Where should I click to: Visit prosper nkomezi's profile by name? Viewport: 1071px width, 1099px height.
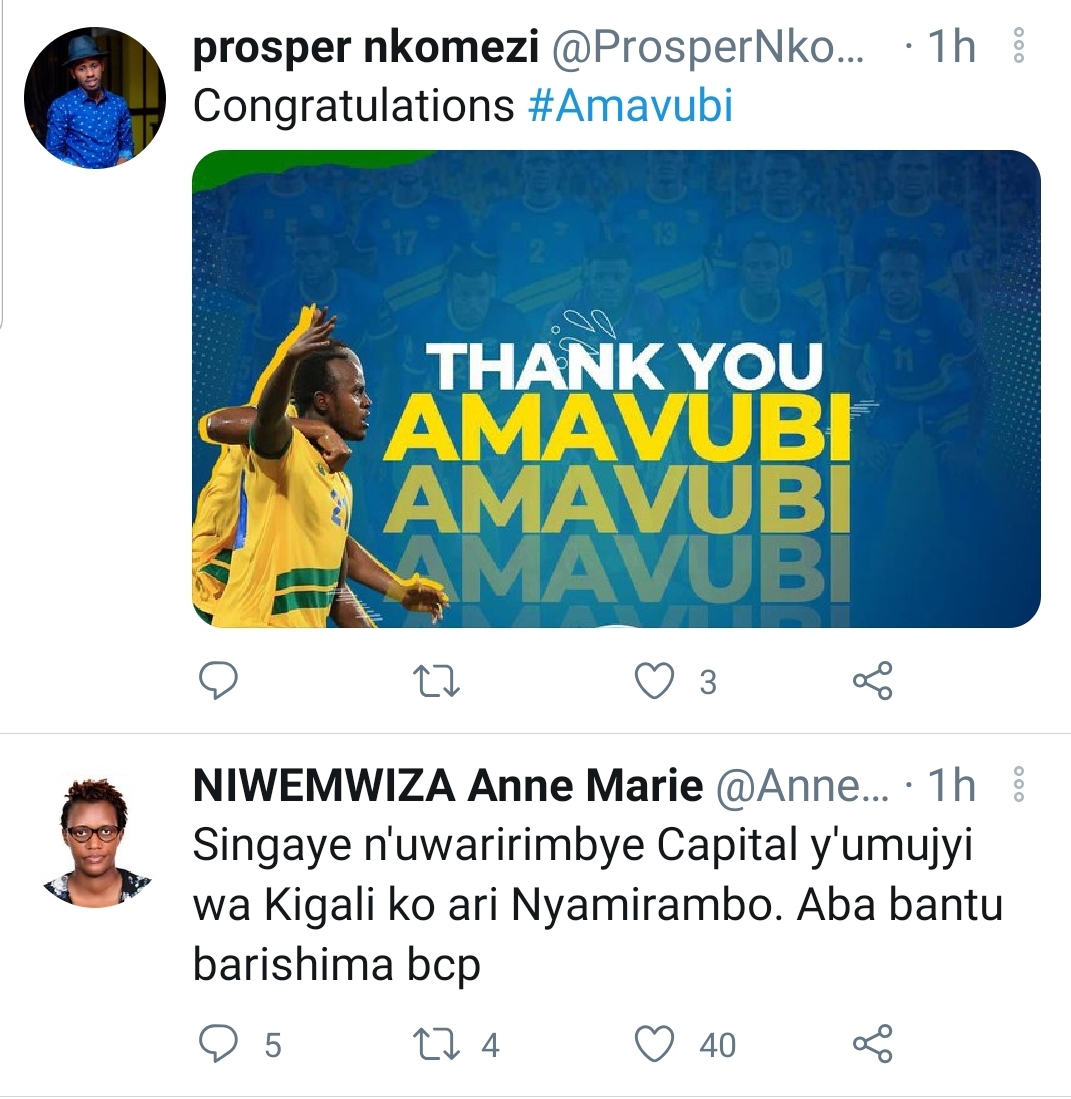pyautogui.click(x=366, y=48)
